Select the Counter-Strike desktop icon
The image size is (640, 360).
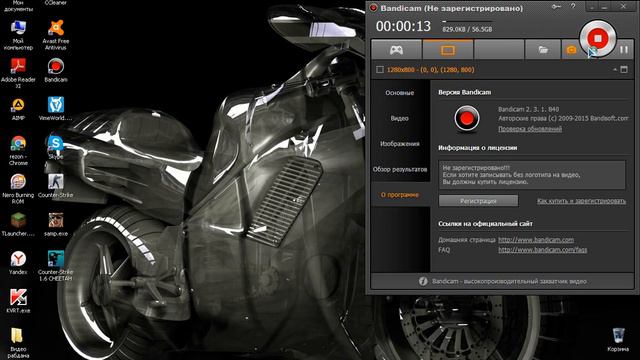pyautogui.click(x=56, y=186)
